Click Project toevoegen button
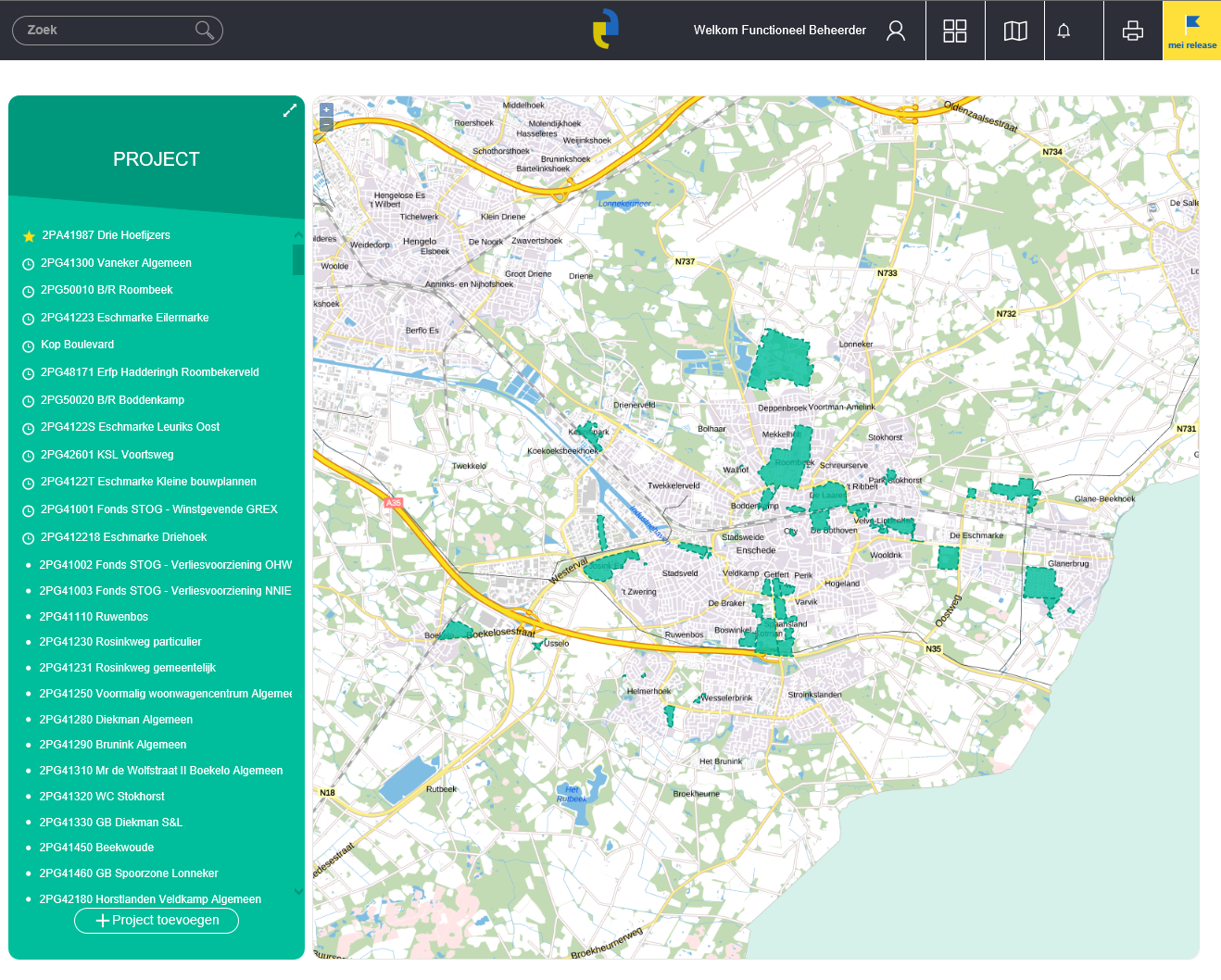Screen dimensions: 1221x980 (157, 921)
